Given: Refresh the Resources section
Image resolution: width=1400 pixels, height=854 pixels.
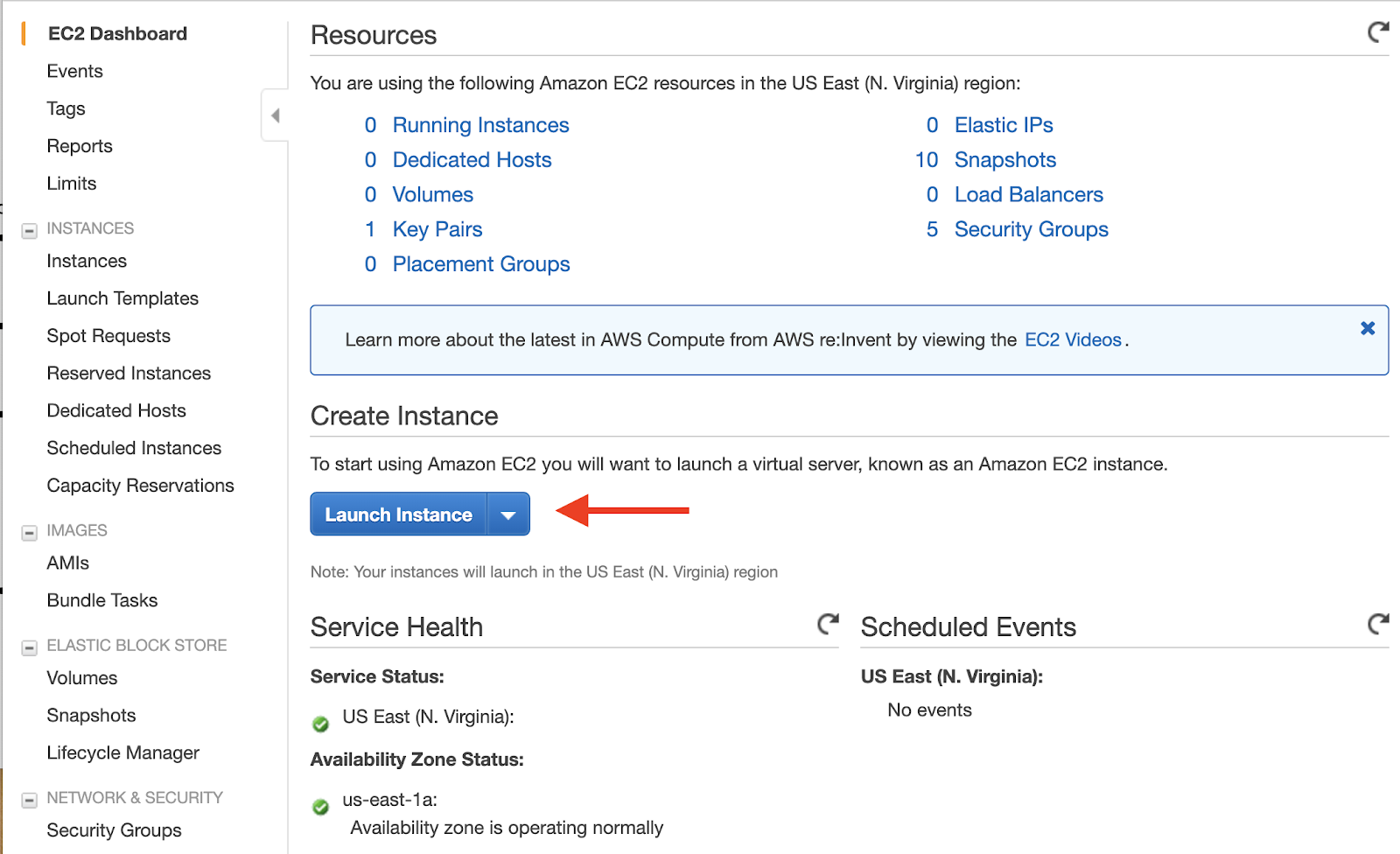Looking at the screenshot, I should coord(1378,32).
